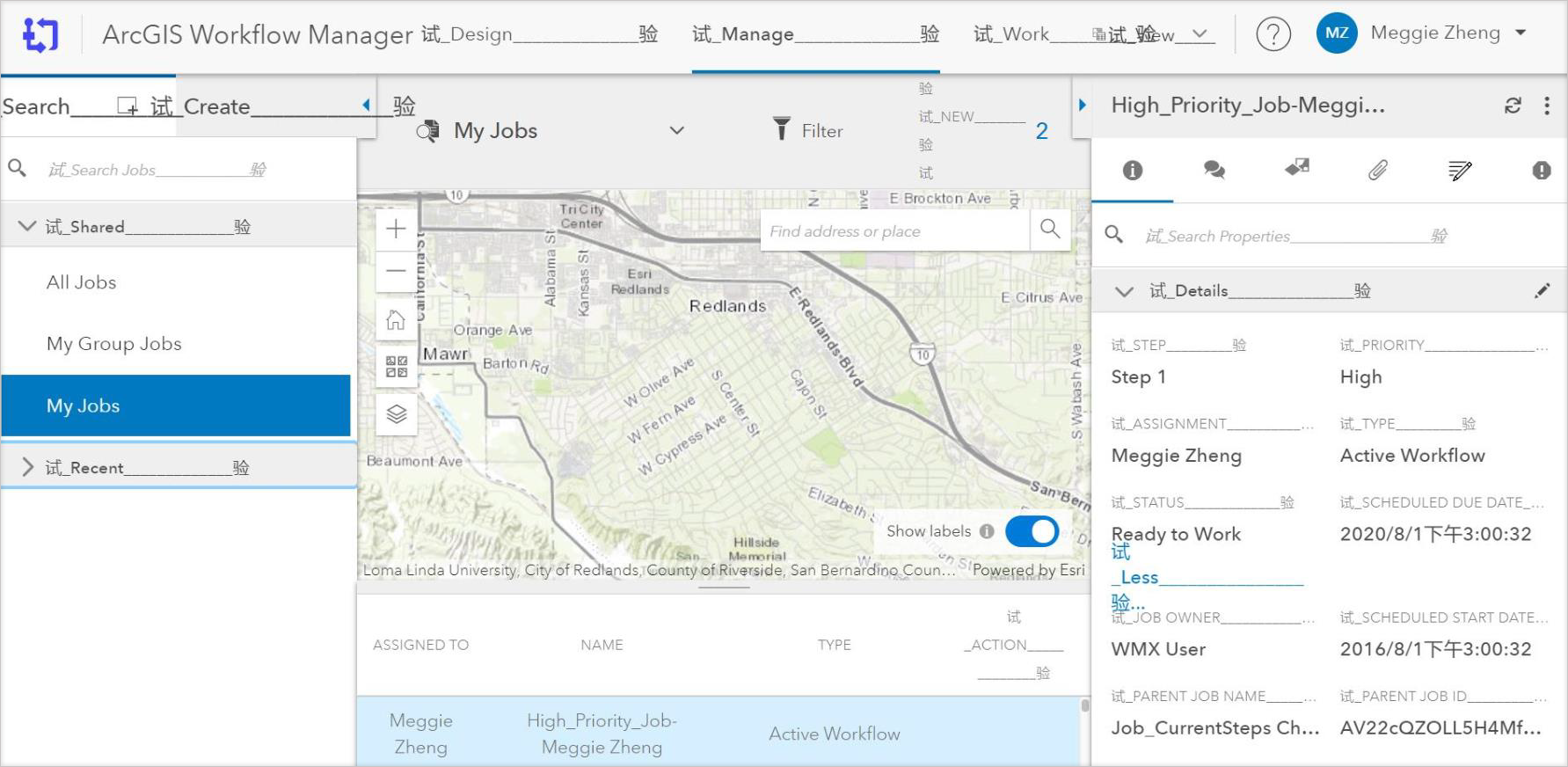Open the My Jobs query dropdown
The width and height of the screenshot is (1568, 767).
676,131
